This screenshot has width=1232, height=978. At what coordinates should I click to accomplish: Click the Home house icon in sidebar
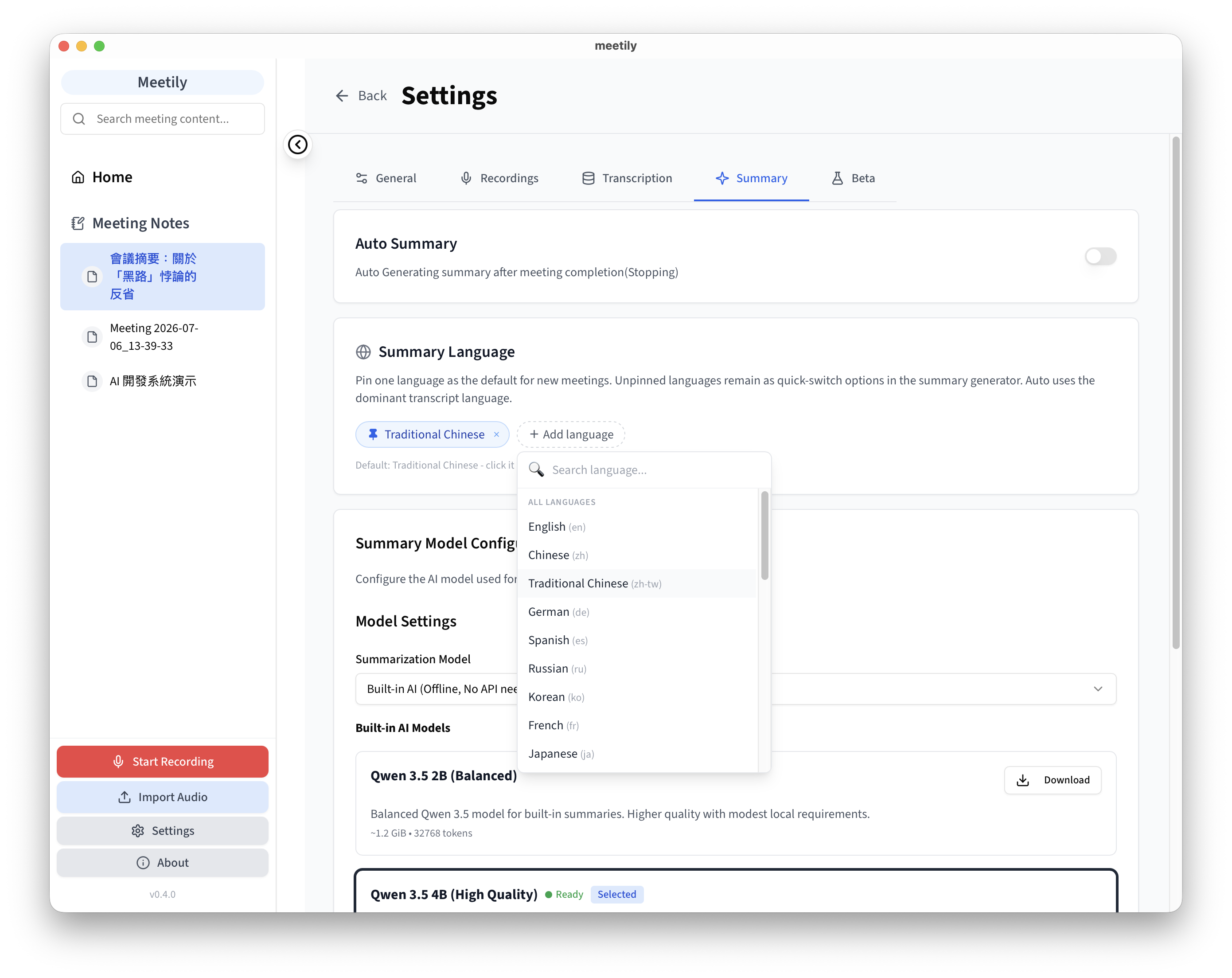[78, 177]
